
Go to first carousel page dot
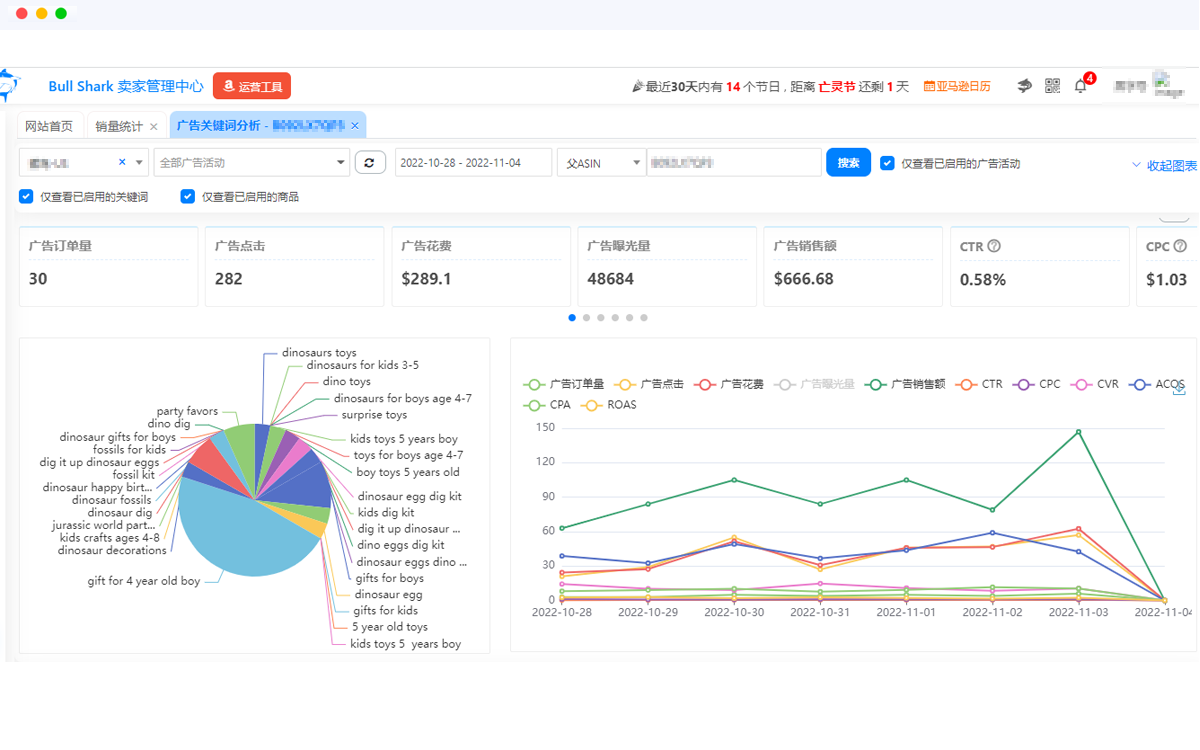(572, 318)
